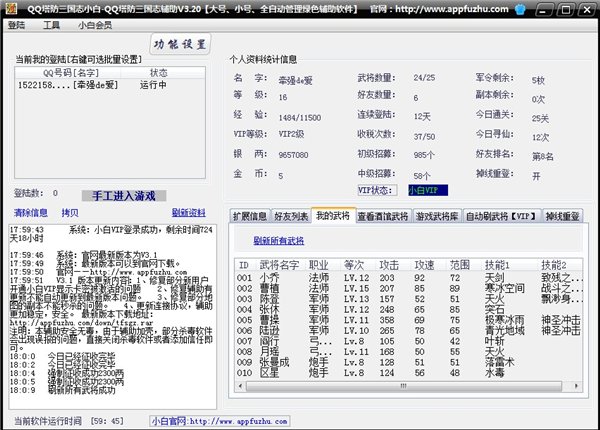The width and height of the screenshot is (600, 430).
Task: Click the 清除信息 link
Action: click(31, 213)
